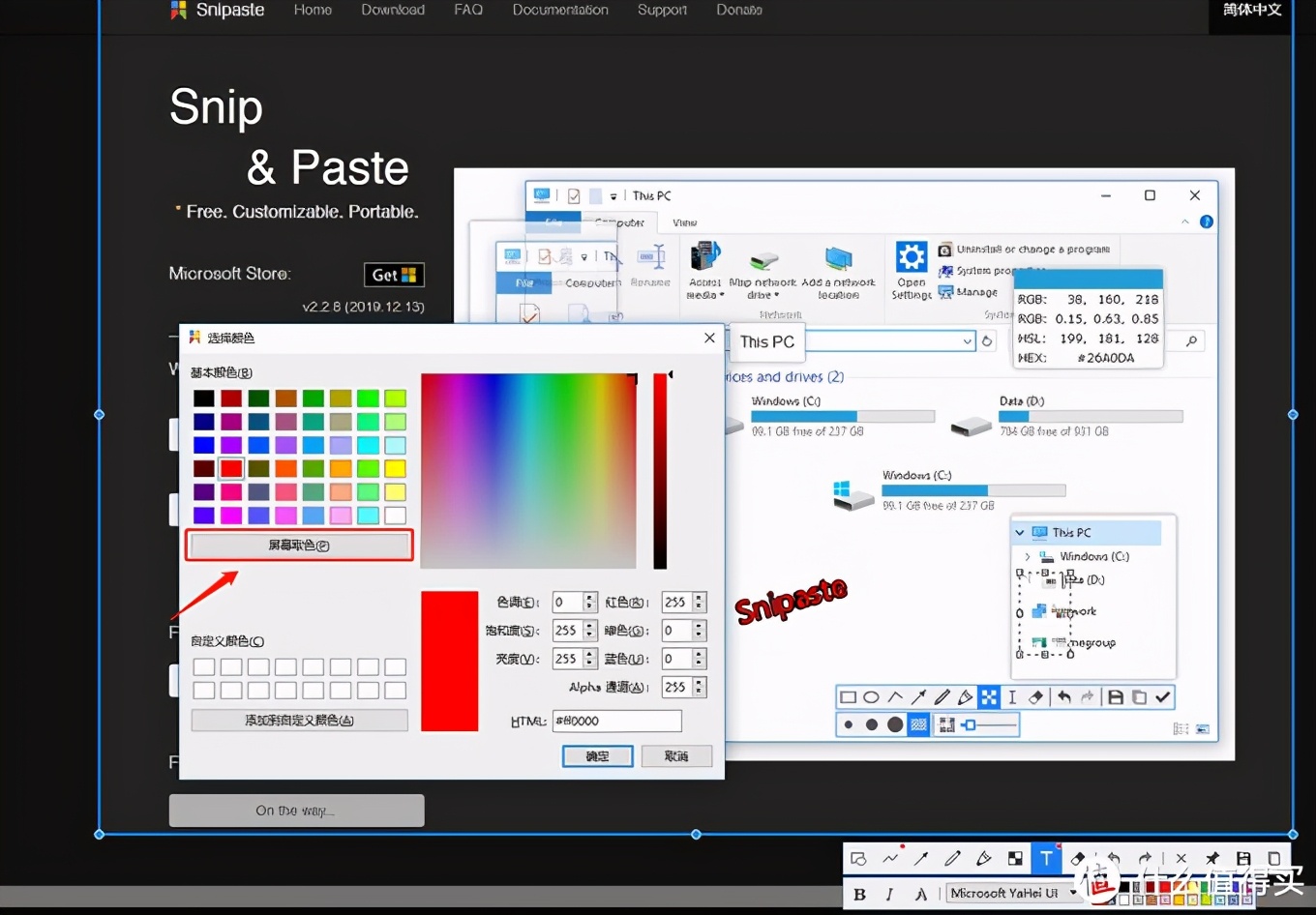The height and width of the screenshot is (915, 1316).
Task: Select the mosaic blur tool
Action: 1015,858
